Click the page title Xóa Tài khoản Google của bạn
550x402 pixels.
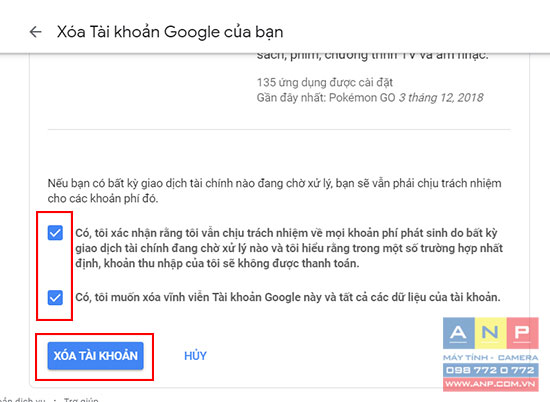point(170,32)
